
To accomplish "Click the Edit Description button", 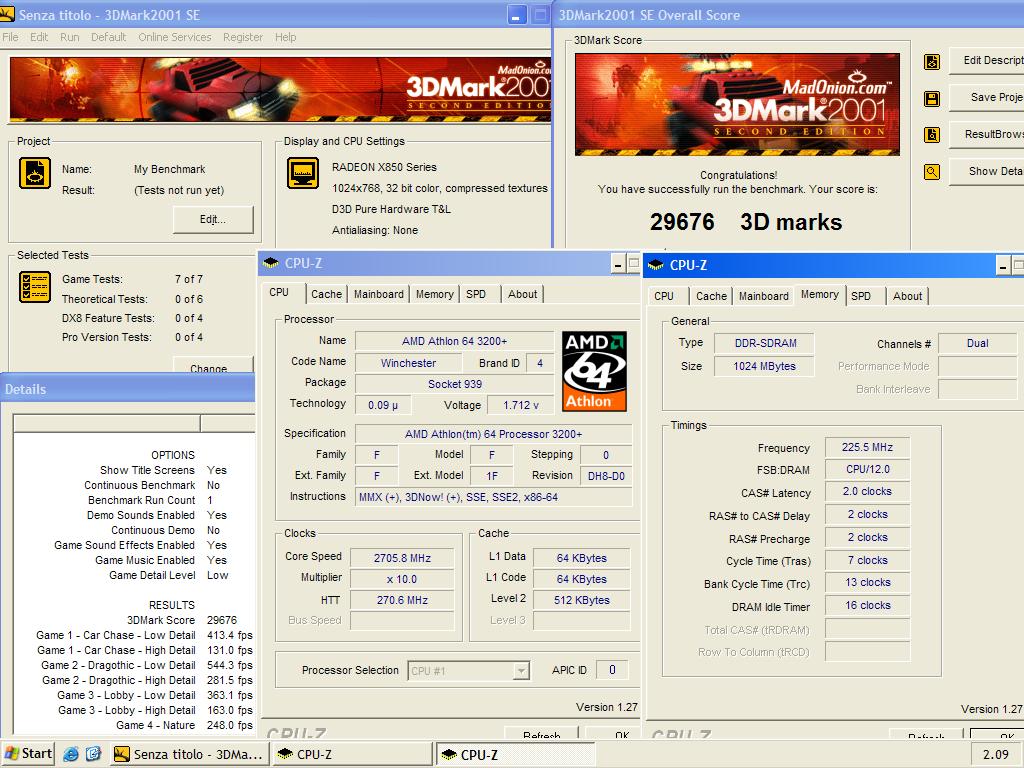I will coord(986,60).
